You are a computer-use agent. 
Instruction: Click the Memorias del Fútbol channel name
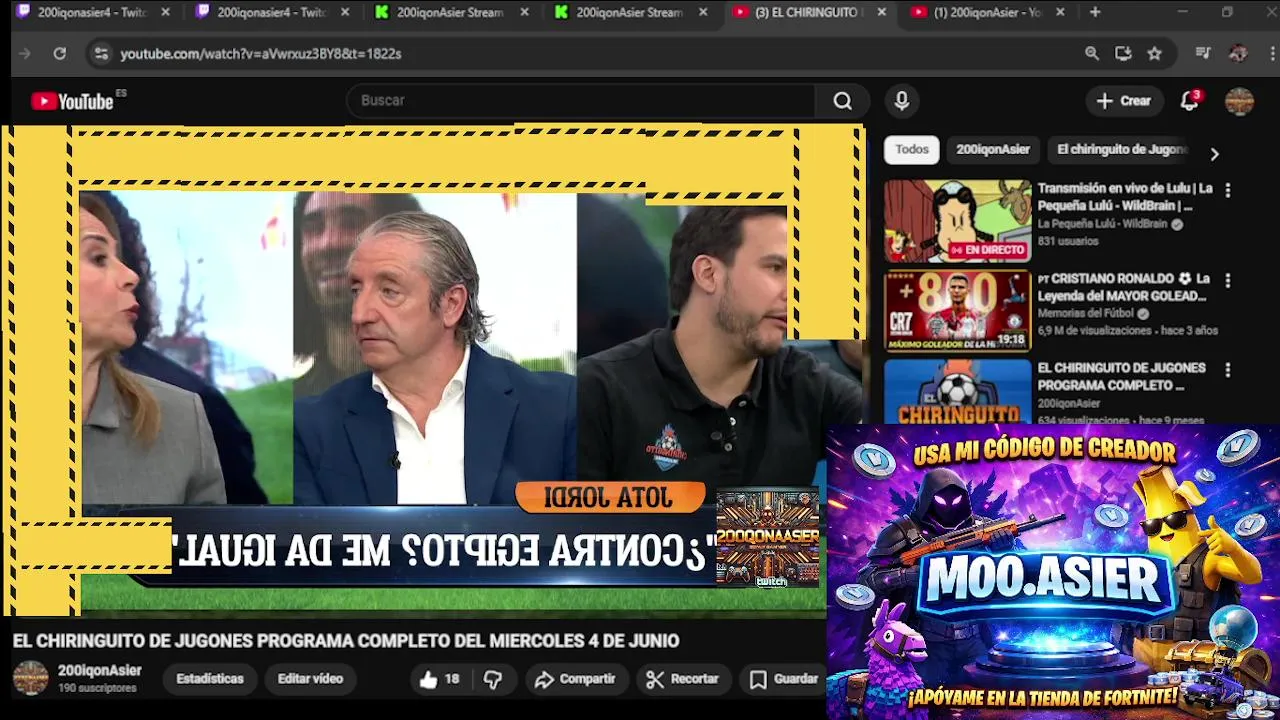pyautogui.click(x=1086, y=313)
